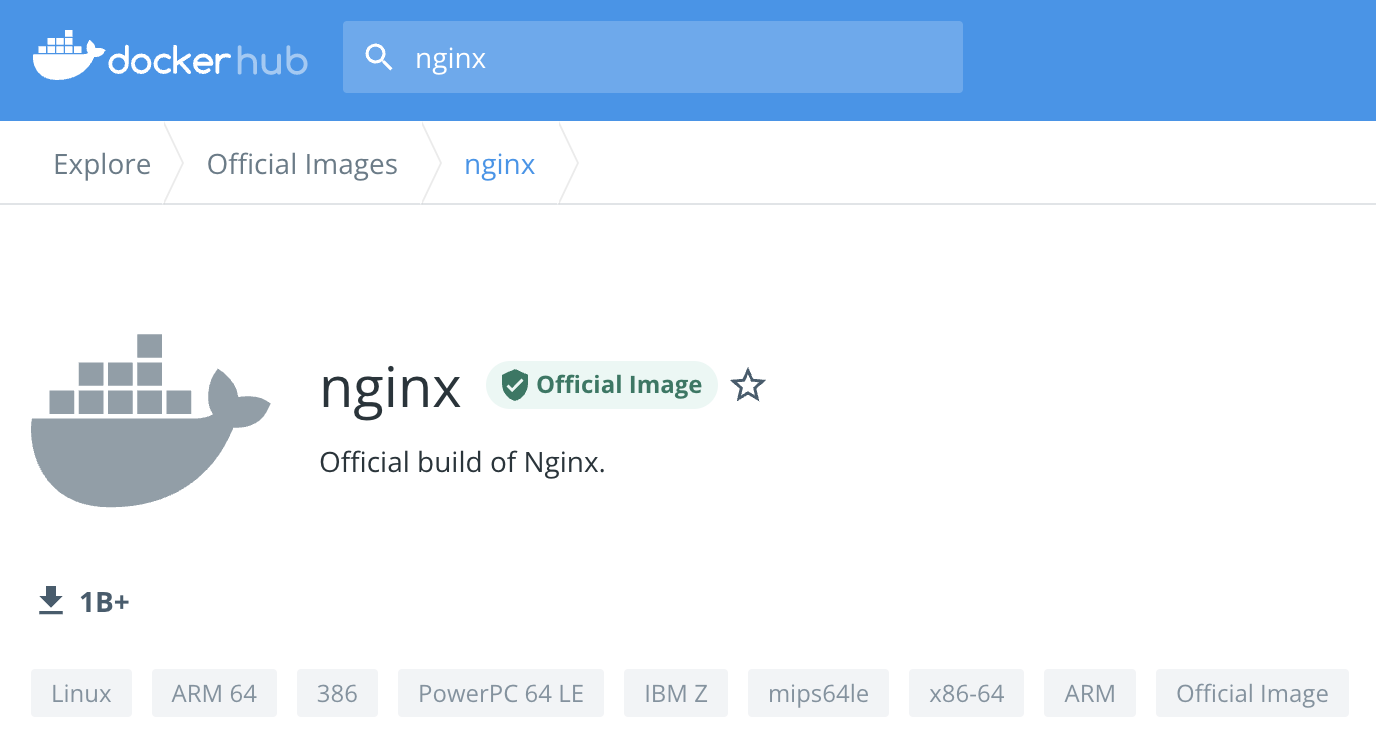Screen dimensions: 1376x754
Task: Click the Docker Hub whale logo
Action: (68, 56)
